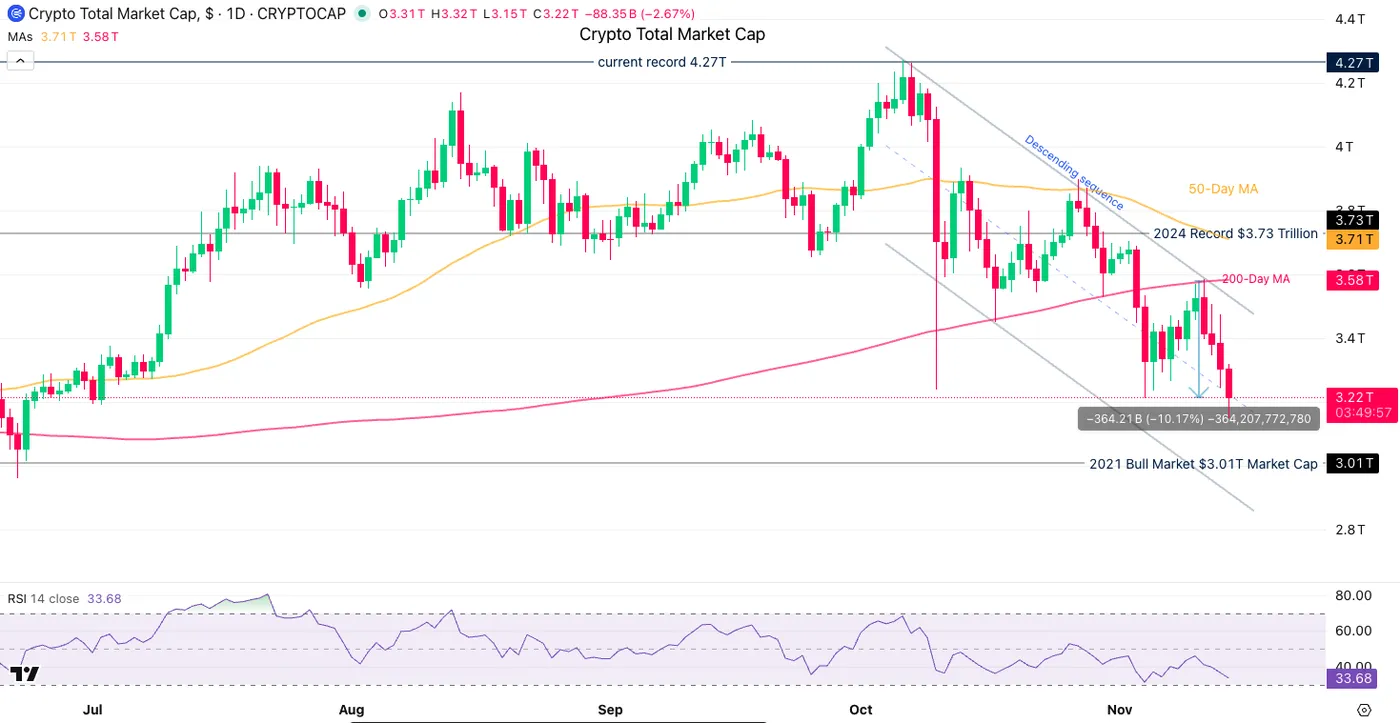Viewport: 1400px width, 723px height.
Task: Click the 50-Day MA annotation text
Action: [x=1223, y=189]
